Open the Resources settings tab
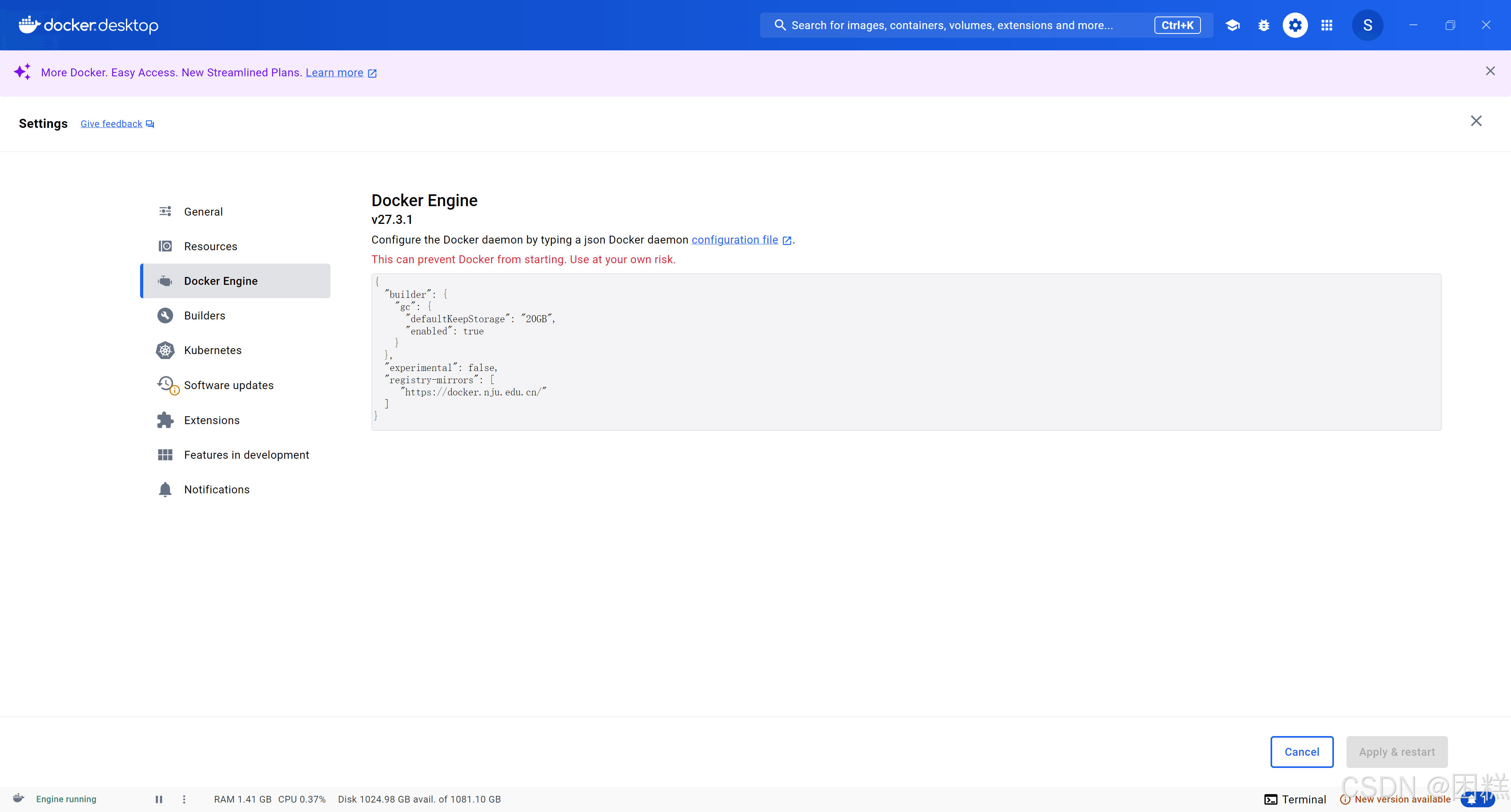 [x=236, y=246]
